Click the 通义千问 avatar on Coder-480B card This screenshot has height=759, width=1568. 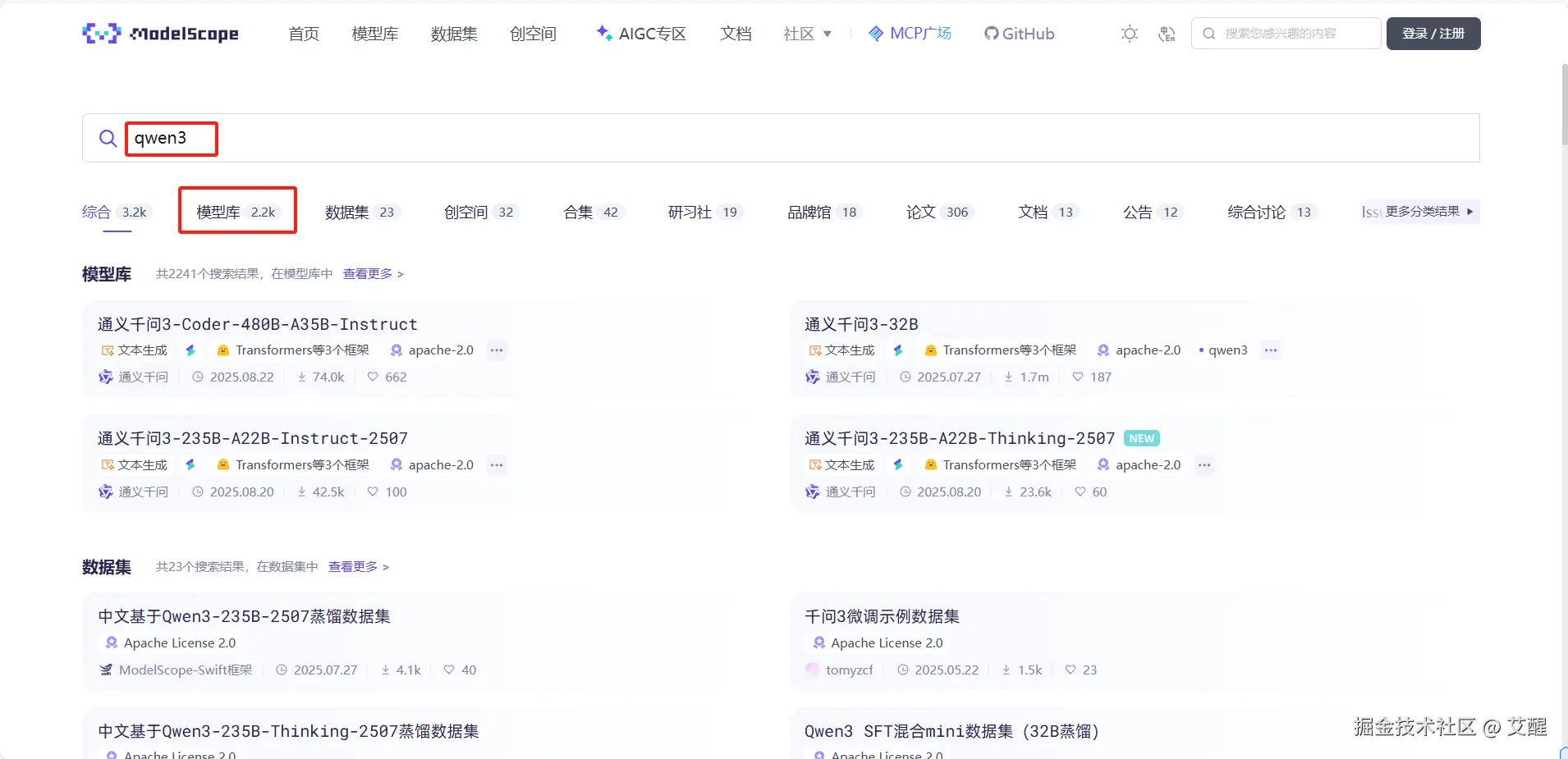pyautogui.click(x=105, y=377)
